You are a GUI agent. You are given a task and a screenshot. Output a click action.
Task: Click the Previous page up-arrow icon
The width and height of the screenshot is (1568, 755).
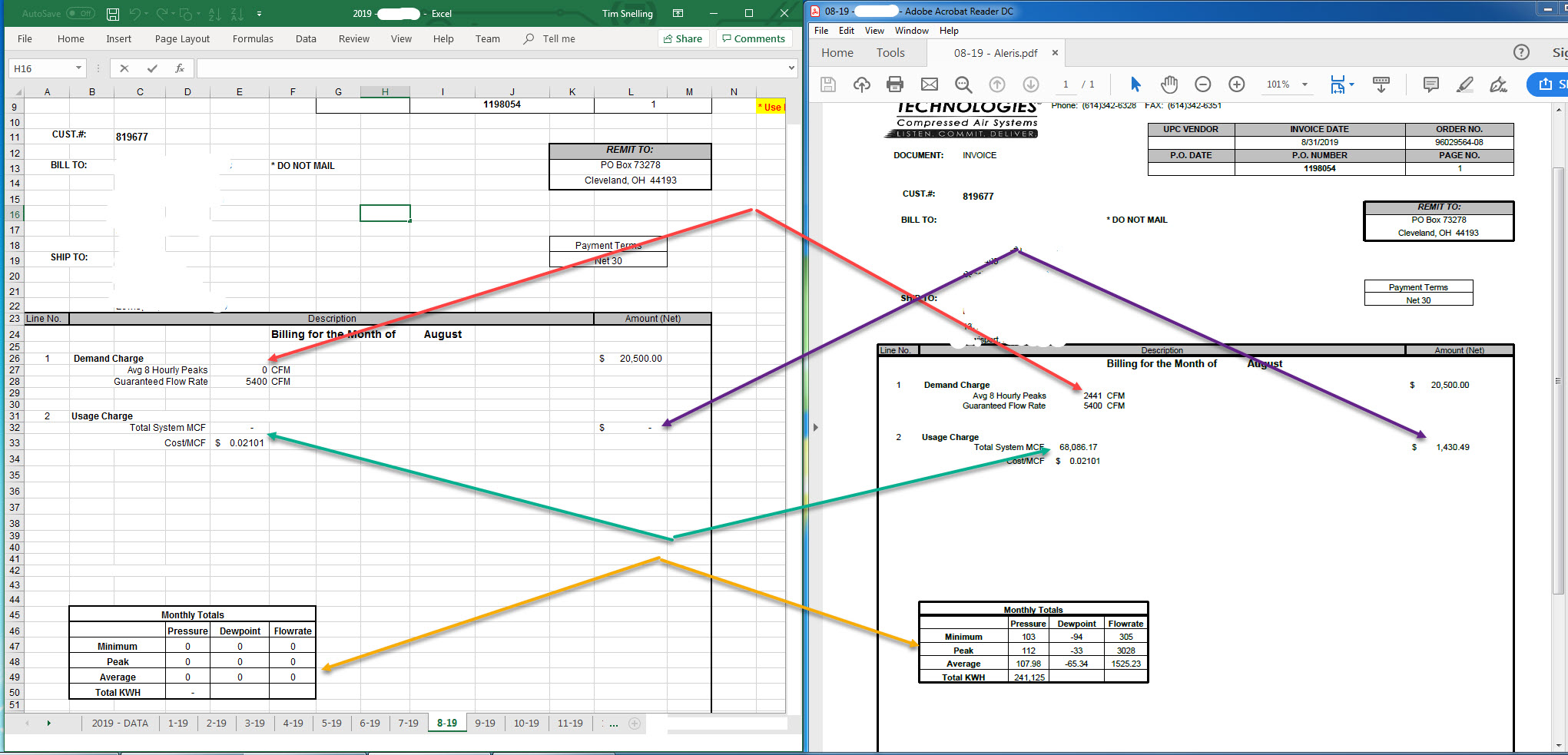(997, 84)
